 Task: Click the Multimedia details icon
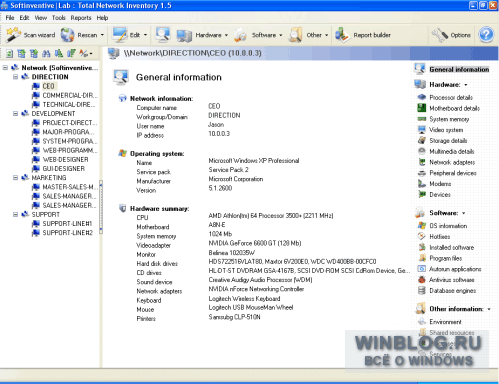[422, 151]
